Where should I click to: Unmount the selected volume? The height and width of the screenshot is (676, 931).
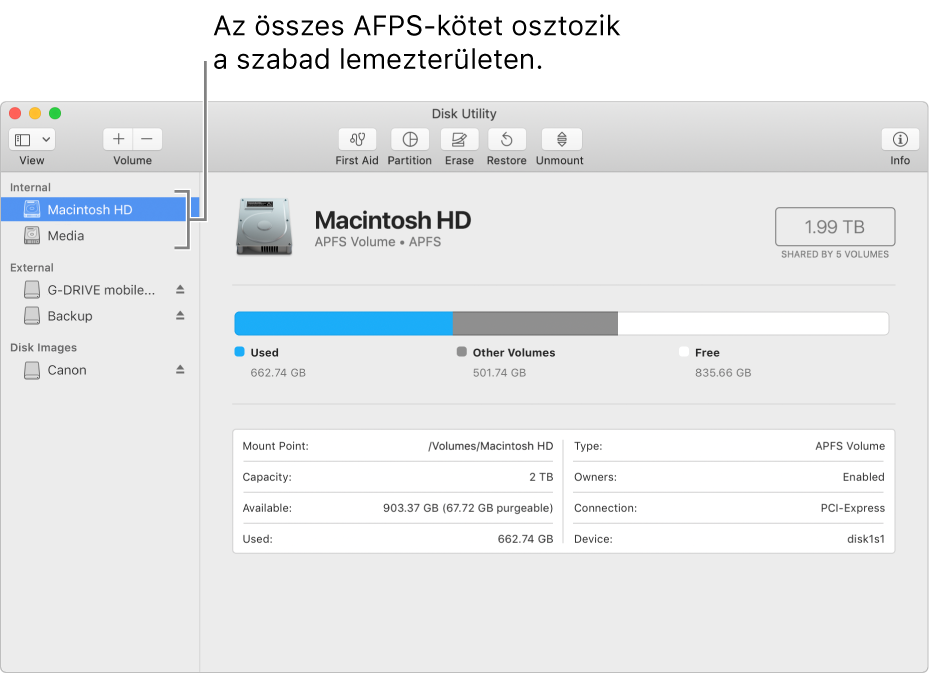coord(561,139)
